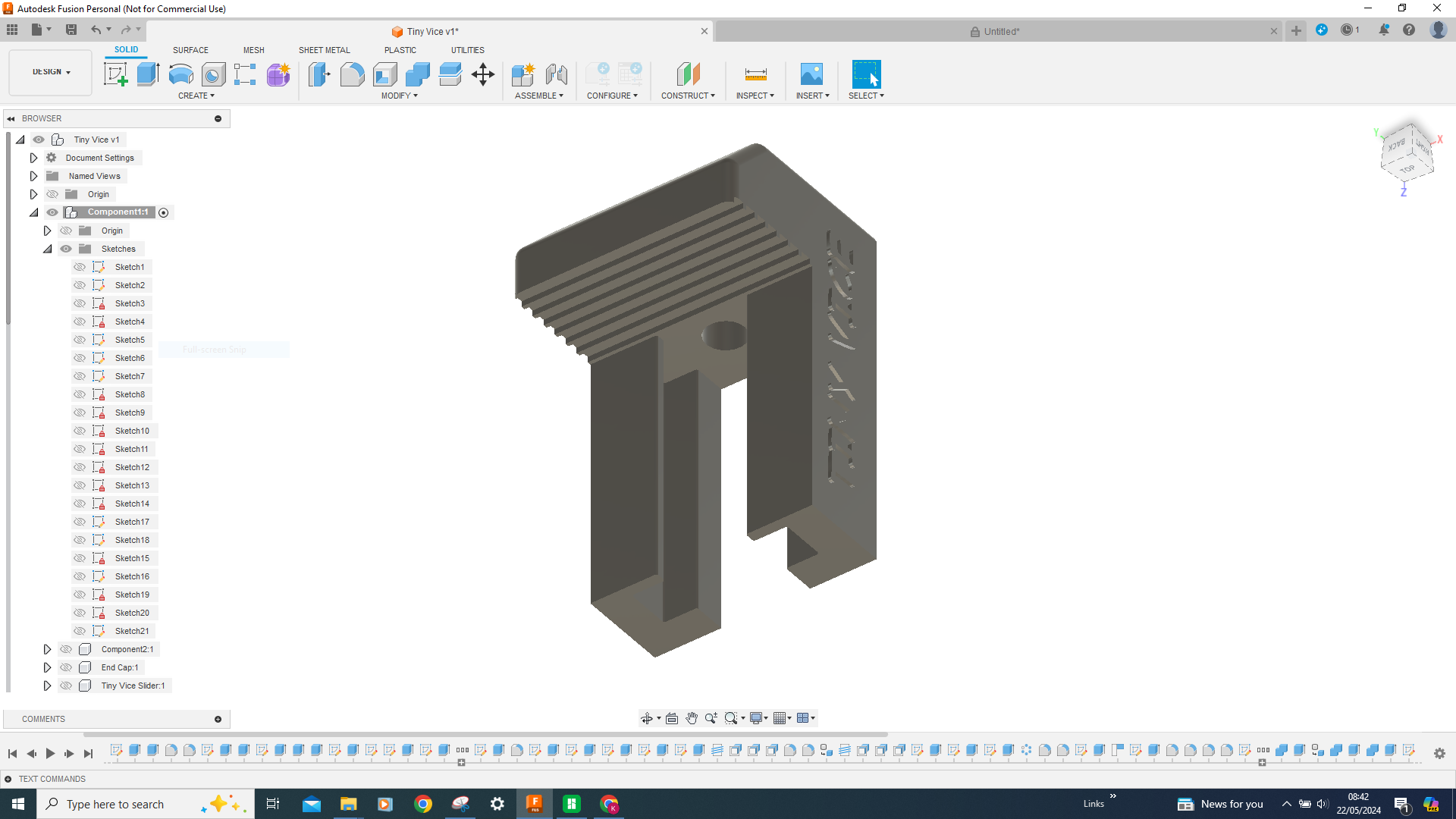Toggle visibility of Sketch10
Viewport: 1456px width, 819px height.
[x=80, y=431]
